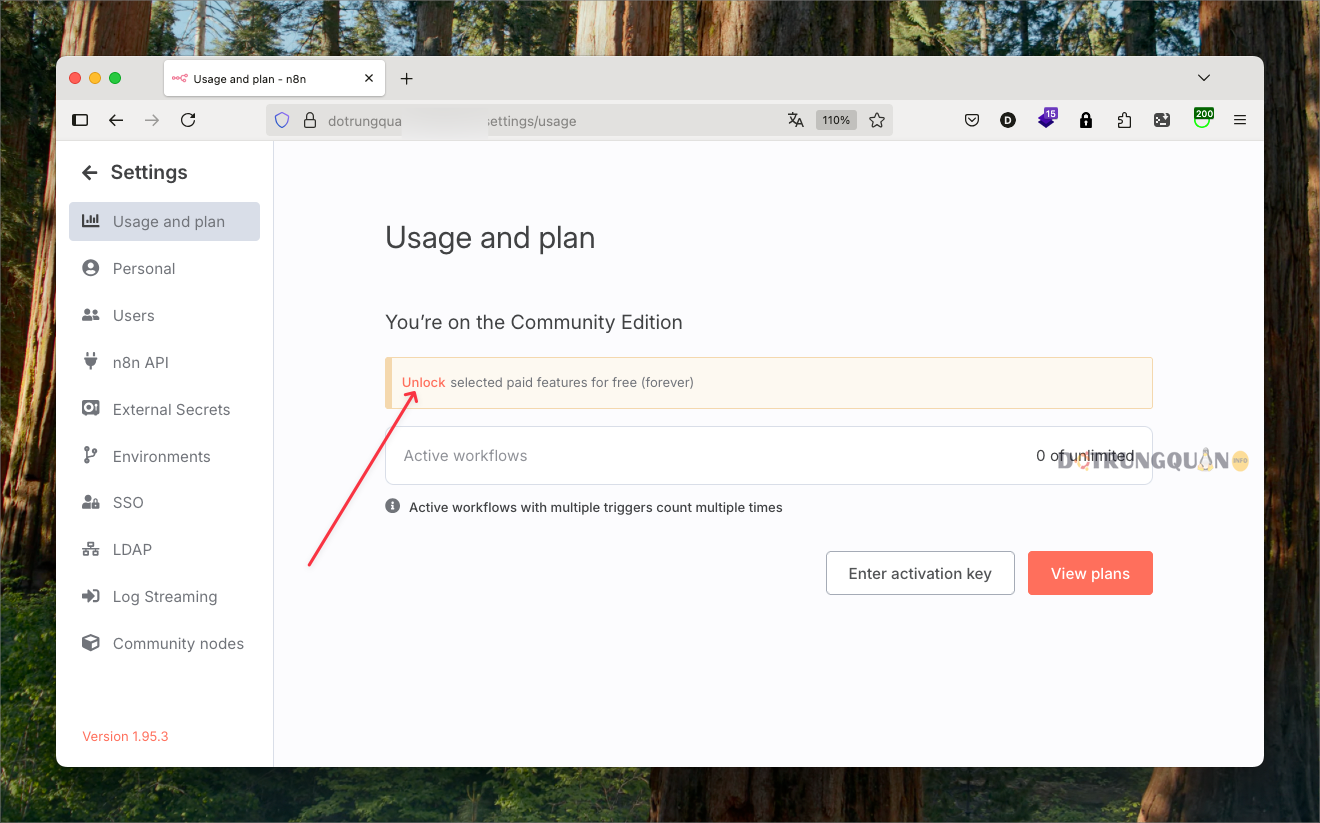Click the browser forward arrow
Image resolution: width=1320 pixels, height=823 pixels.
click(x=152, y=120)
